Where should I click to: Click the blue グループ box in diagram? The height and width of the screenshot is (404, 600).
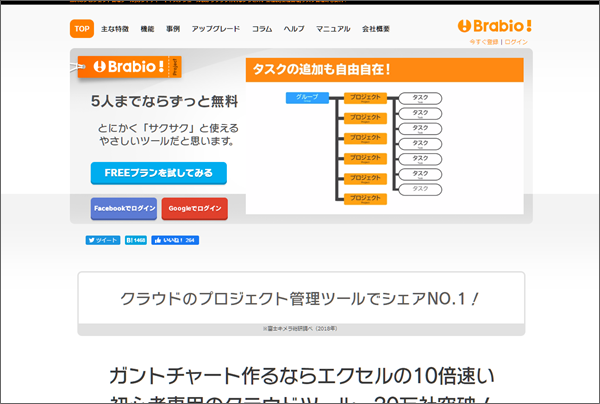(306, 97)
